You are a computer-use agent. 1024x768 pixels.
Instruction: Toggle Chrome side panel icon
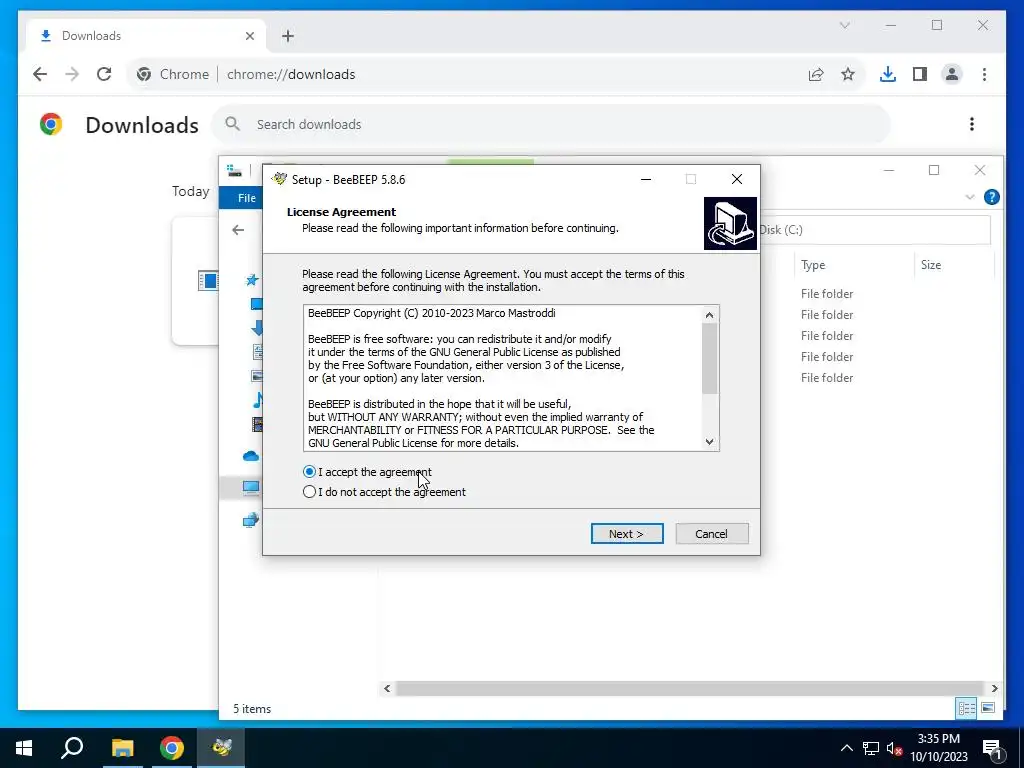pyautogui.click(x=920, y=74)
